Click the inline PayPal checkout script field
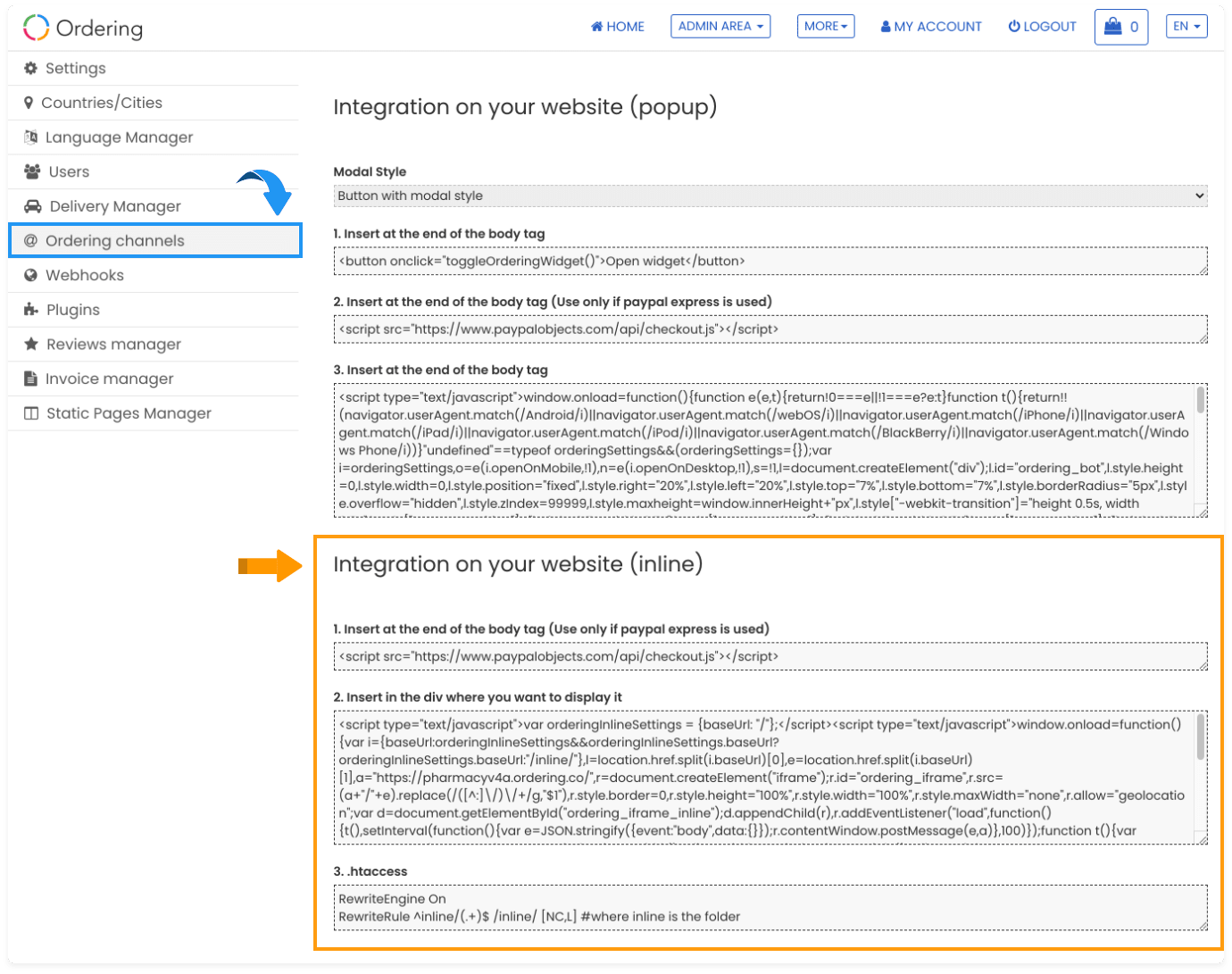 click(x=770, y=656)
